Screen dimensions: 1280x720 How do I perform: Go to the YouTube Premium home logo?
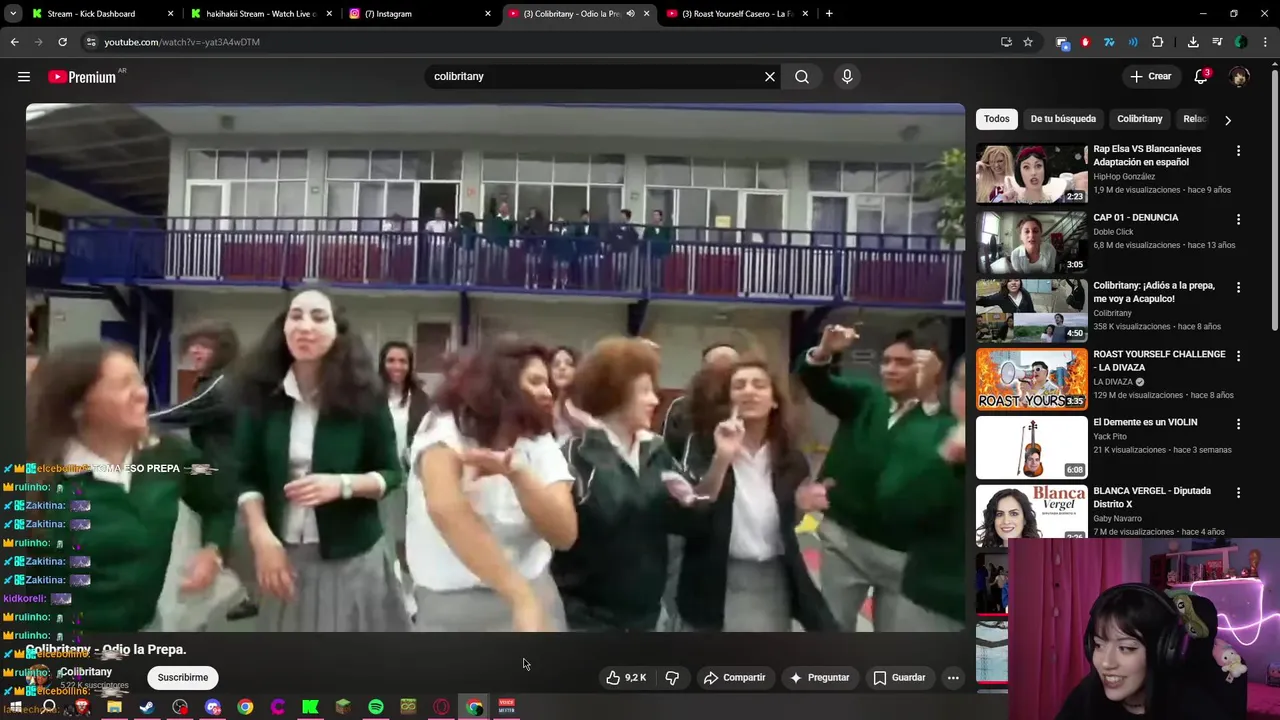click(x=82, y=77)
